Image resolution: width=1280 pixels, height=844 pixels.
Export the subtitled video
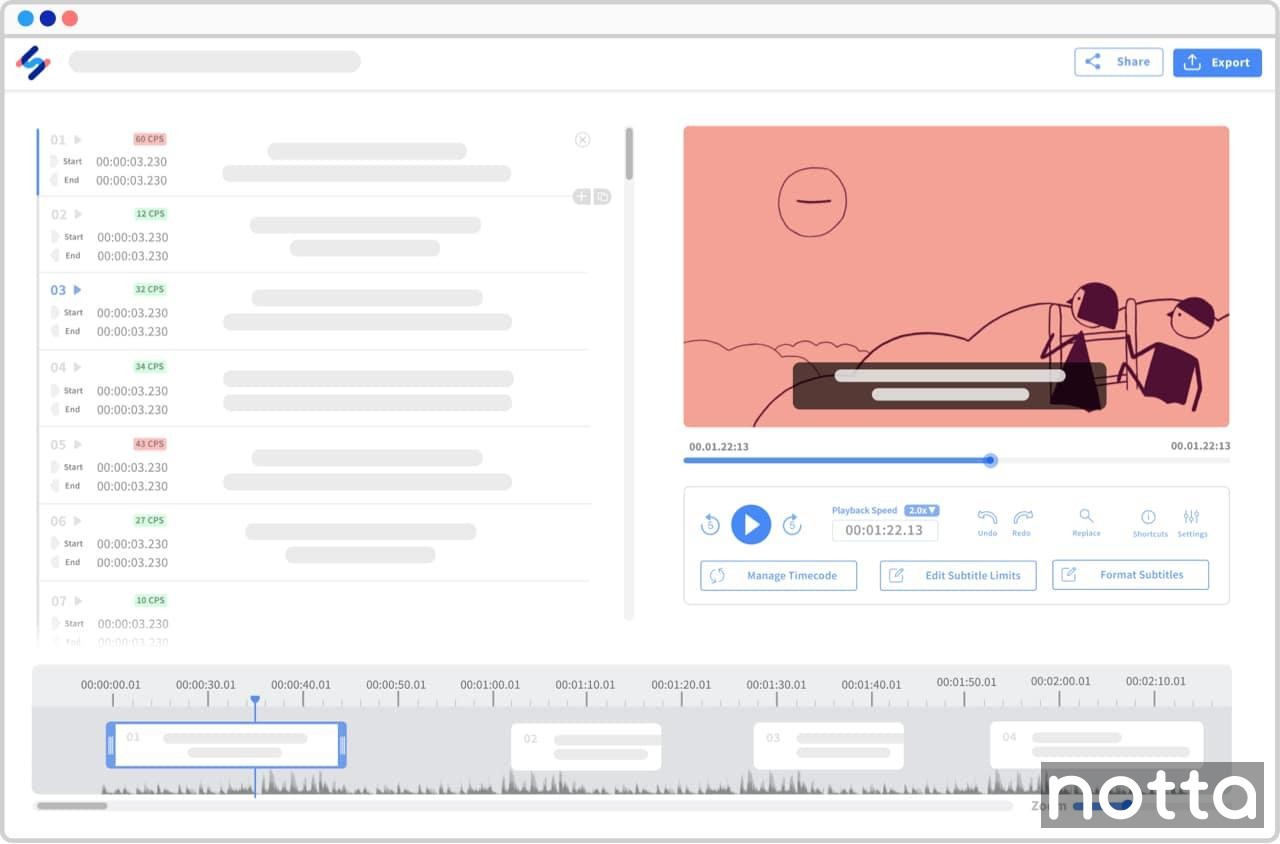[x=1217, y=62]
